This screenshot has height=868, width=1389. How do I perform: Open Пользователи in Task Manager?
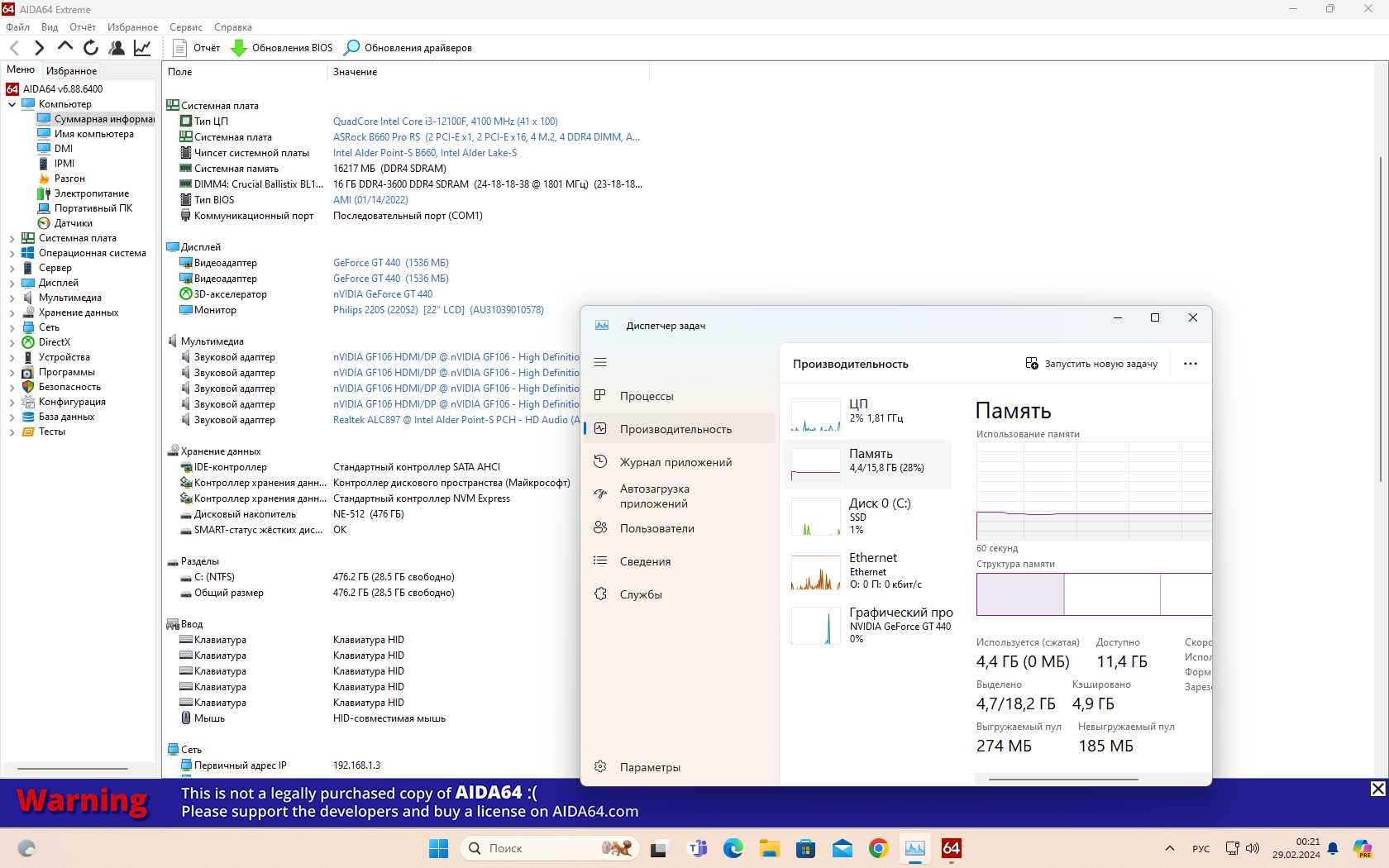click(680, 528)
